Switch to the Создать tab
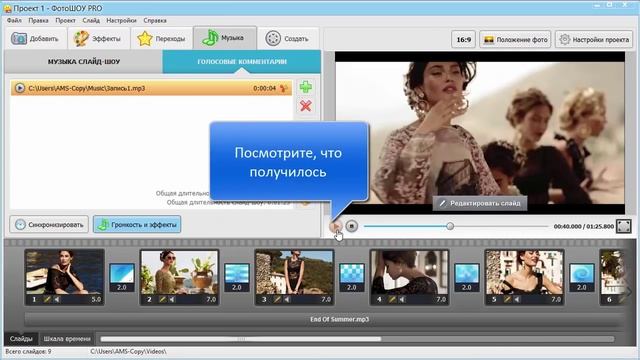The height and width of the screenshot is (360, 640). 288,39
